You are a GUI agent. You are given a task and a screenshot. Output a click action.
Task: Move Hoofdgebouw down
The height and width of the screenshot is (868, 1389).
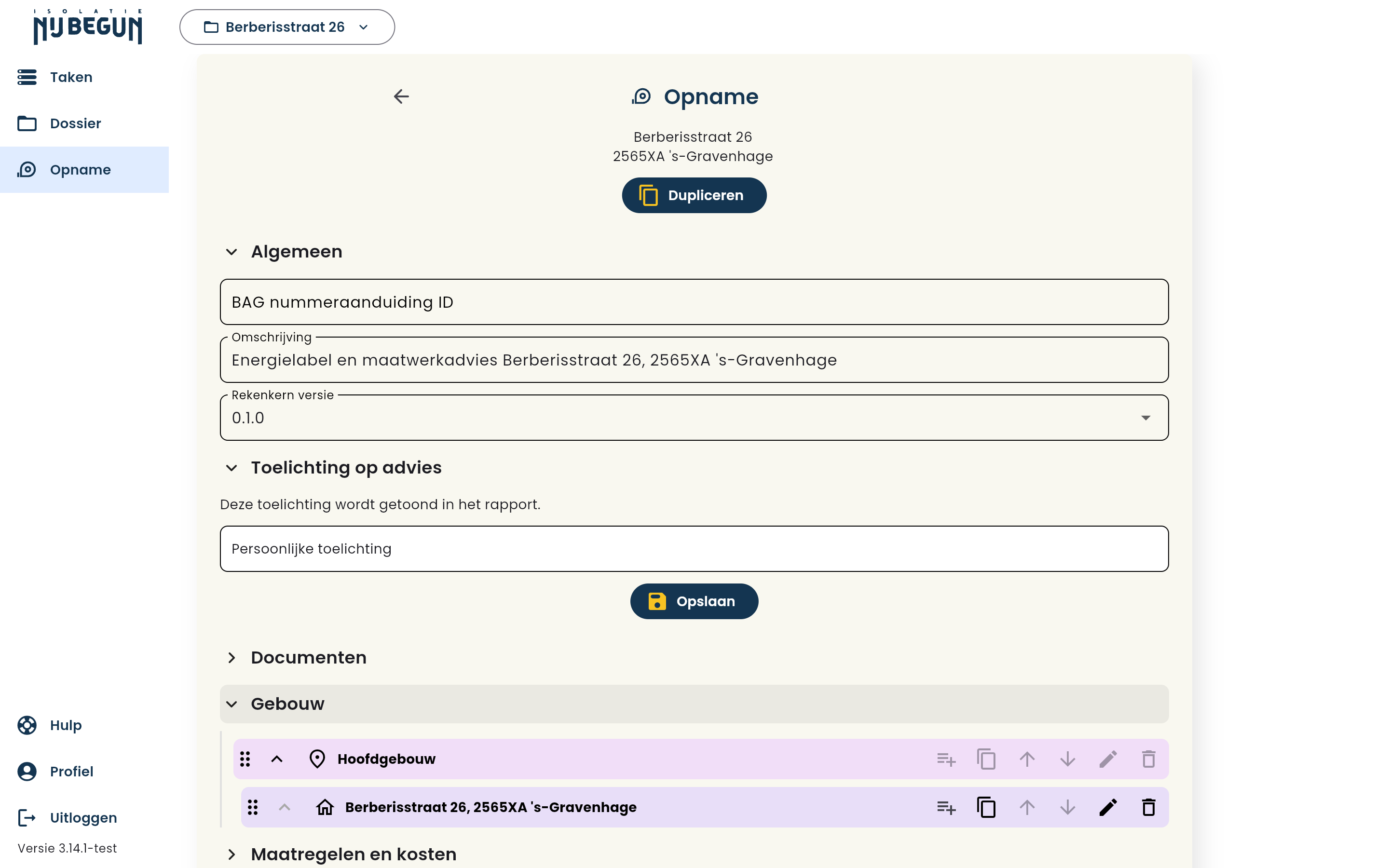[x=1067, y=759]
